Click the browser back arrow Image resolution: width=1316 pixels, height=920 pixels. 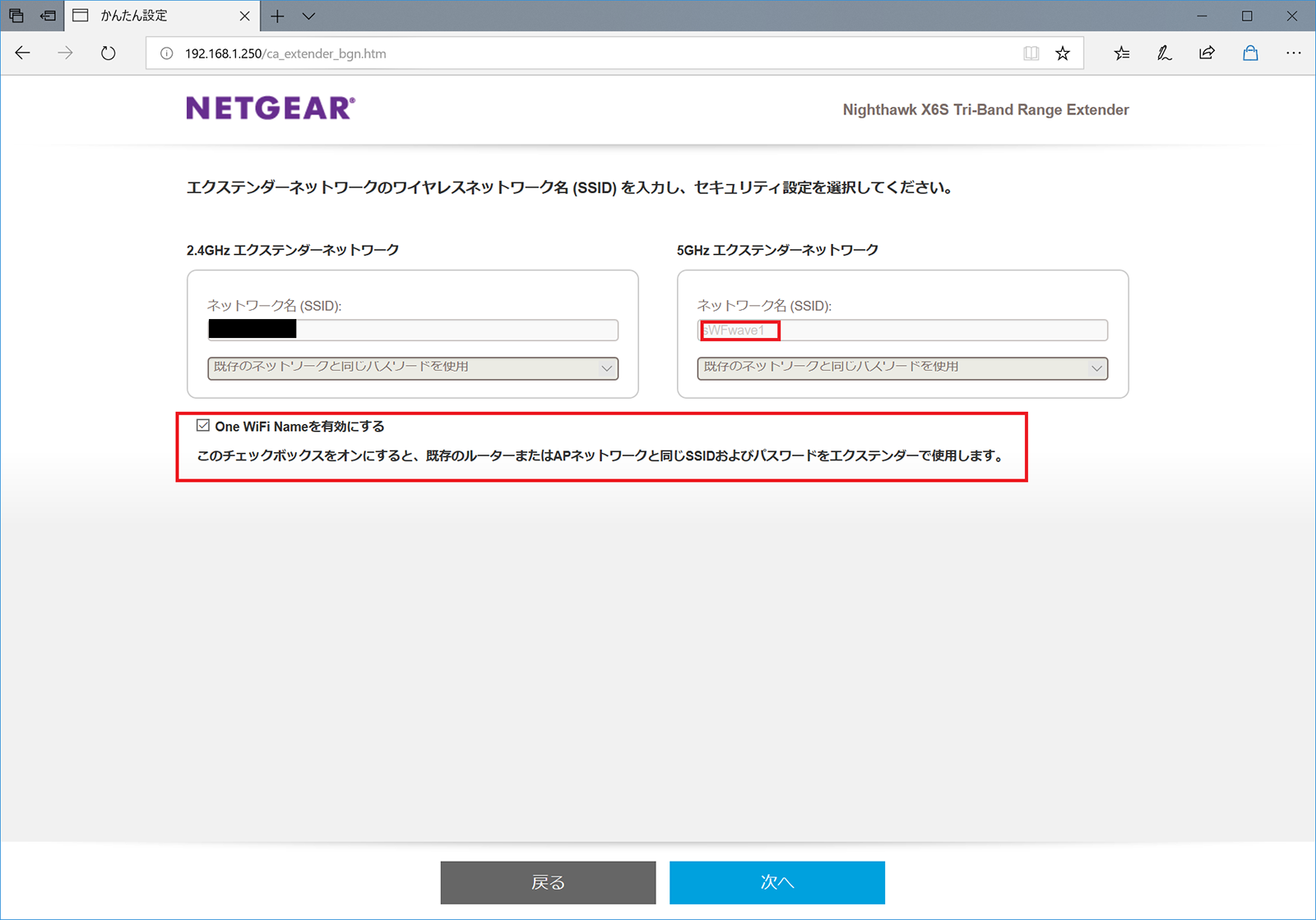click(x=23, y=53)
